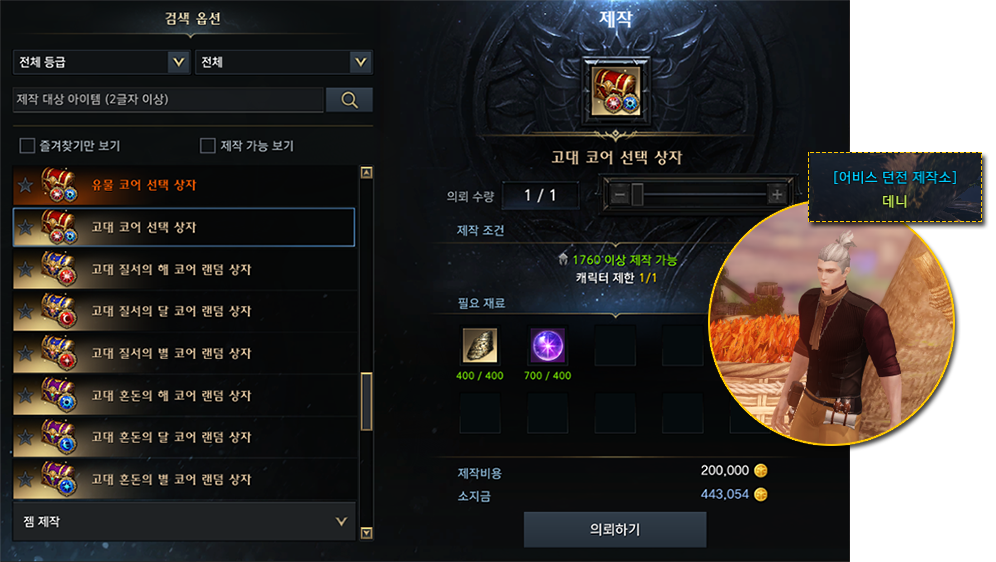
Task: Enable 즐겨찾기만 보기 checkbox
Action: 27,146
